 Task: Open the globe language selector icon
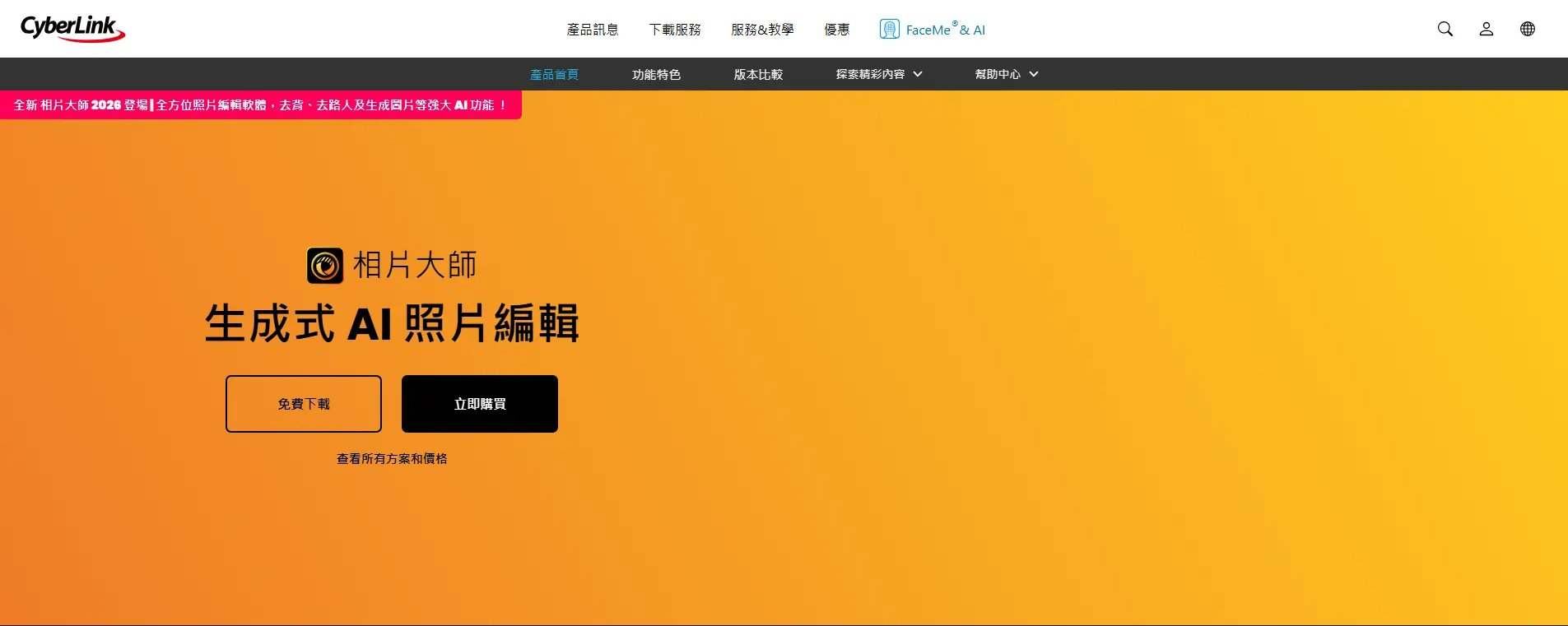(x=1527, y=29)
